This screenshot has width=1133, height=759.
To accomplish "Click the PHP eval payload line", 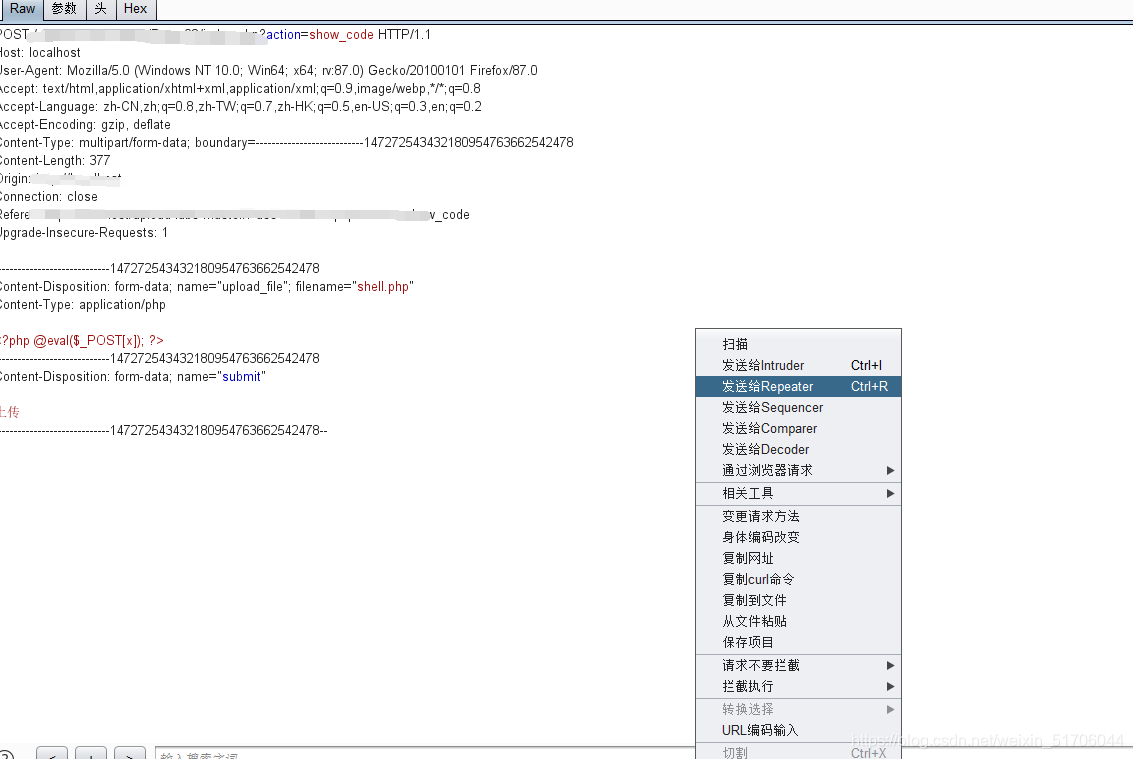I will tap(82, 340).
